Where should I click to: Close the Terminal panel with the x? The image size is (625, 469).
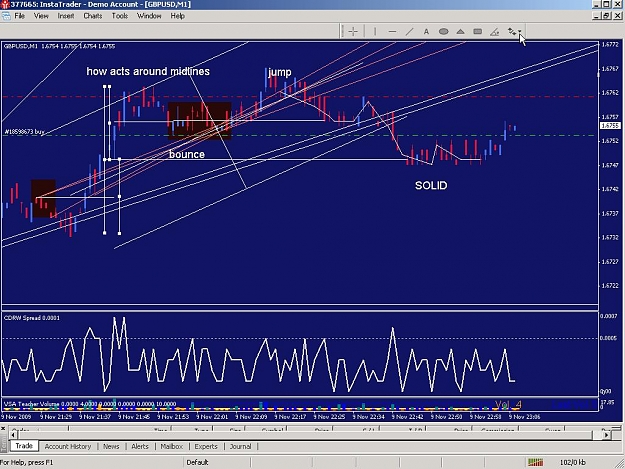click(3, 429)
